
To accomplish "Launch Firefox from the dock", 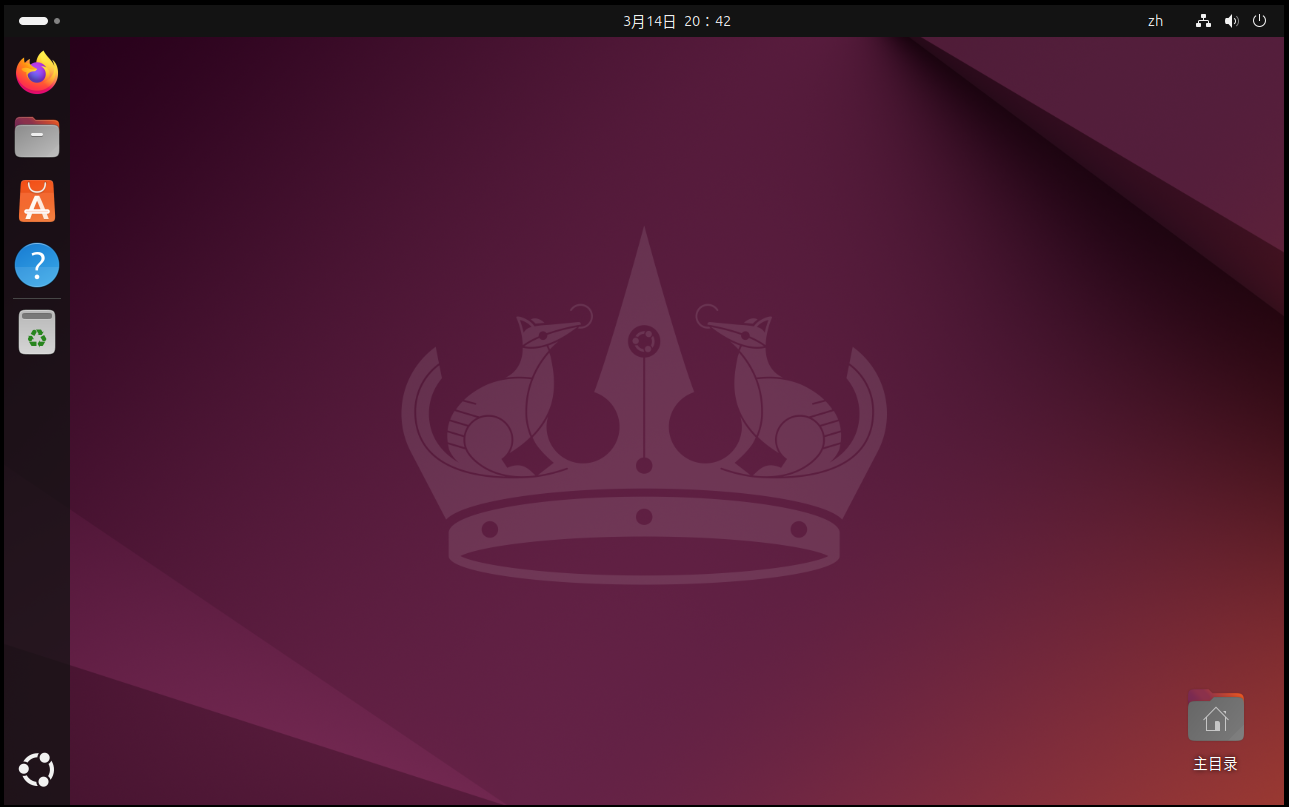I will coord(37,73).
